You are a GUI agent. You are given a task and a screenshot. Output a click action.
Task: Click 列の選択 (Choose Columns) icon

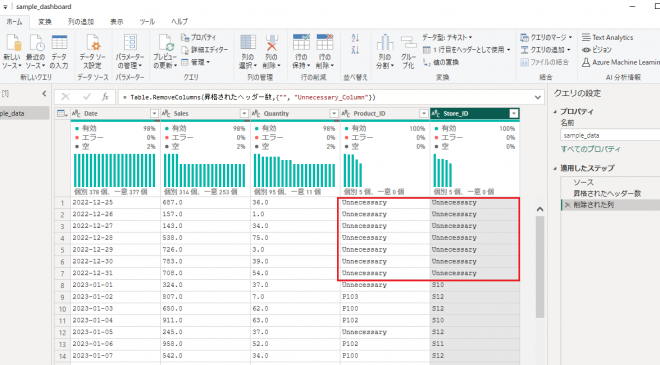pos(248,43)
